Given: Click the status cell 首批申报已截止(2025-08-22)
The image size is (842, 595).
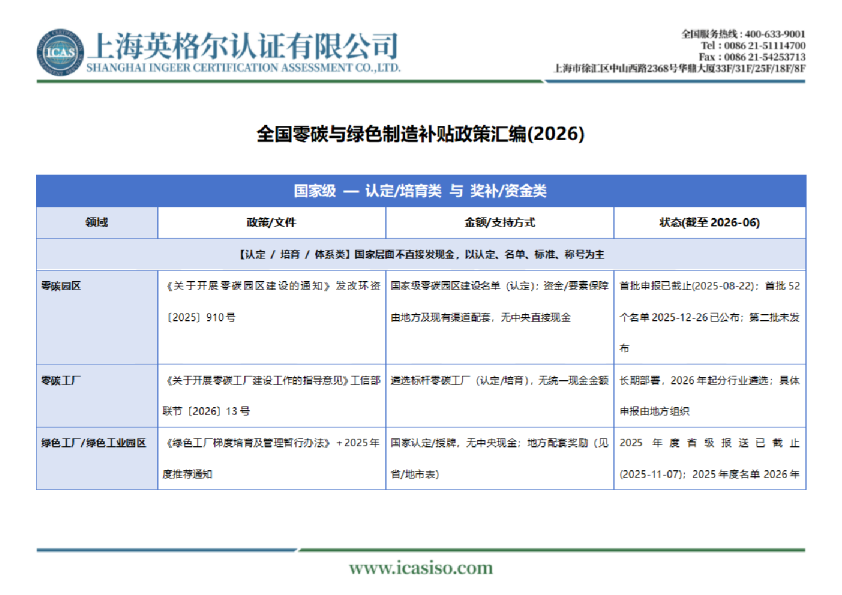Looking at the screenshot, I should (709, 317).
